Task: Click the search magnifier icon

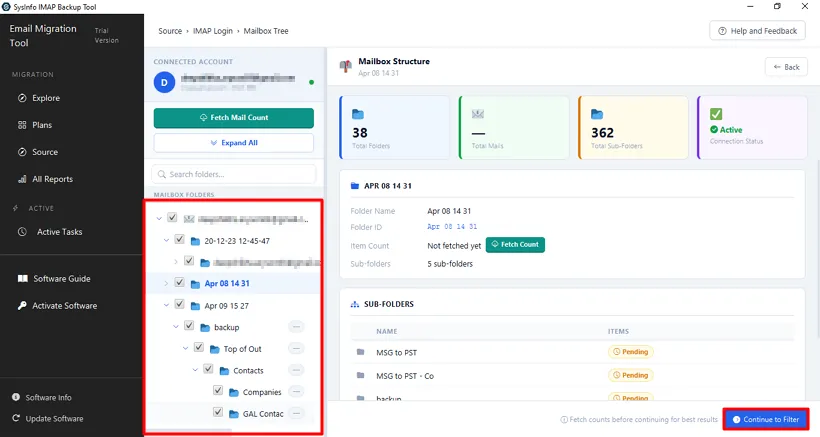Action: click(x=162, y=174)
